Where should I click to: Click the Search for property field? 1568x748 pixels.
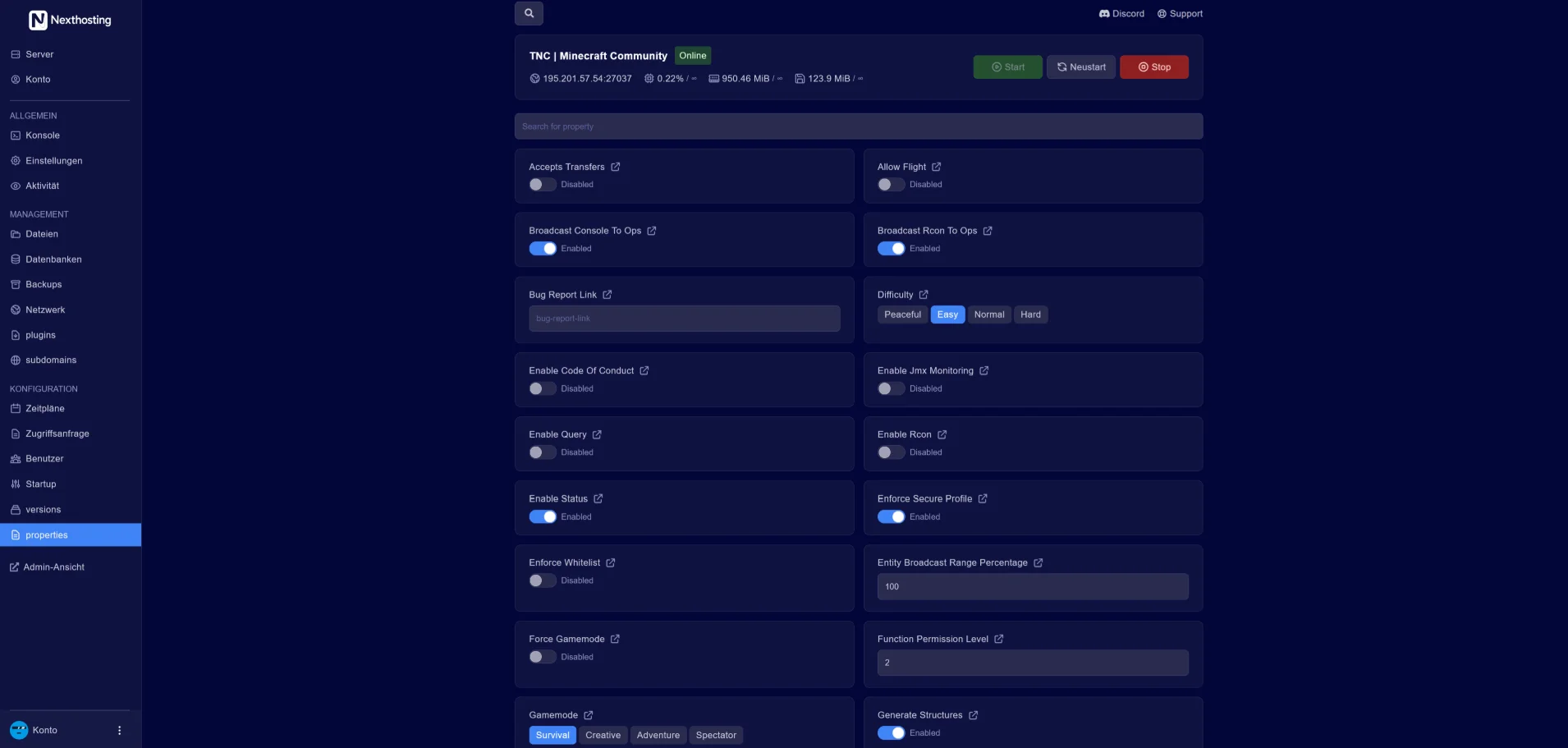pyautogui.click(x=859, y=126)
